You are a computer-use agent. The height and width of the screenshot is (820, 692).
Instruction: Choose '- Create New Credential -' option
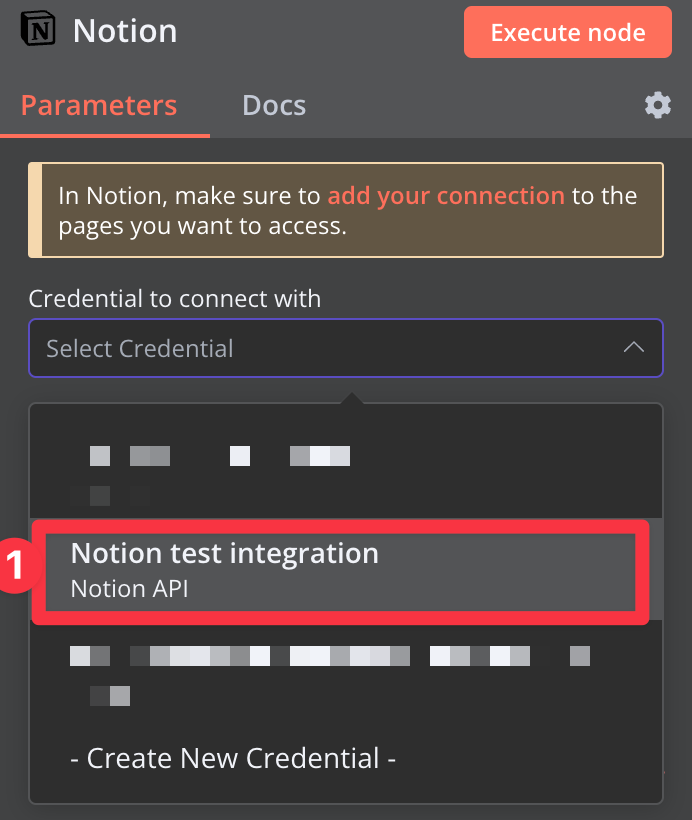point(233,758)
